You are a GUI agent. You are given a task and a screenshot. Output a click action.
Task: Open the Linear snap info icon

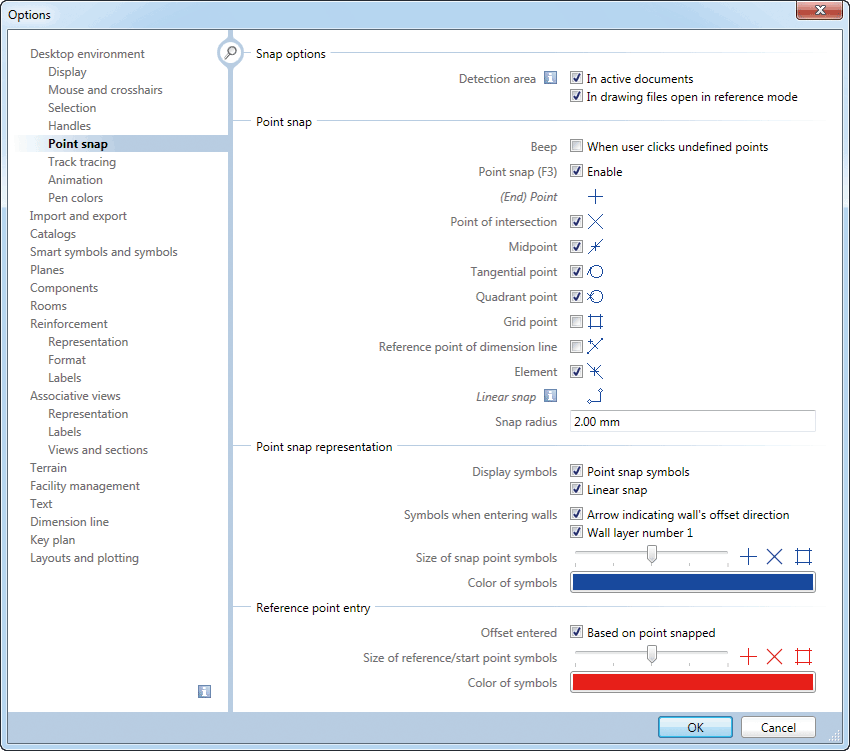click(550, 396)
